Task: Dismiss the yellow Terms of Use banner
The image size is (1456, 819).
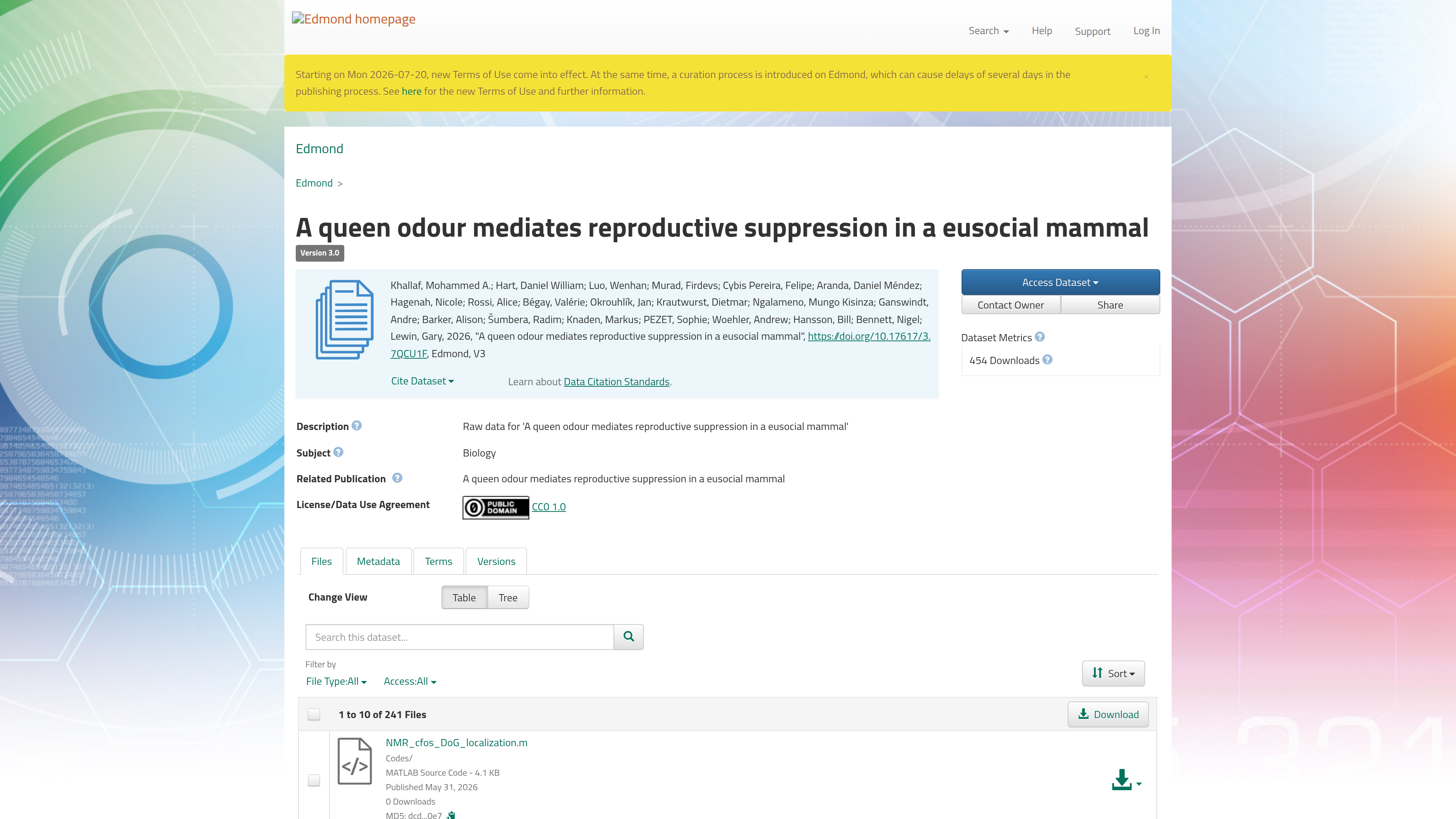Action: click(1146, 77)
